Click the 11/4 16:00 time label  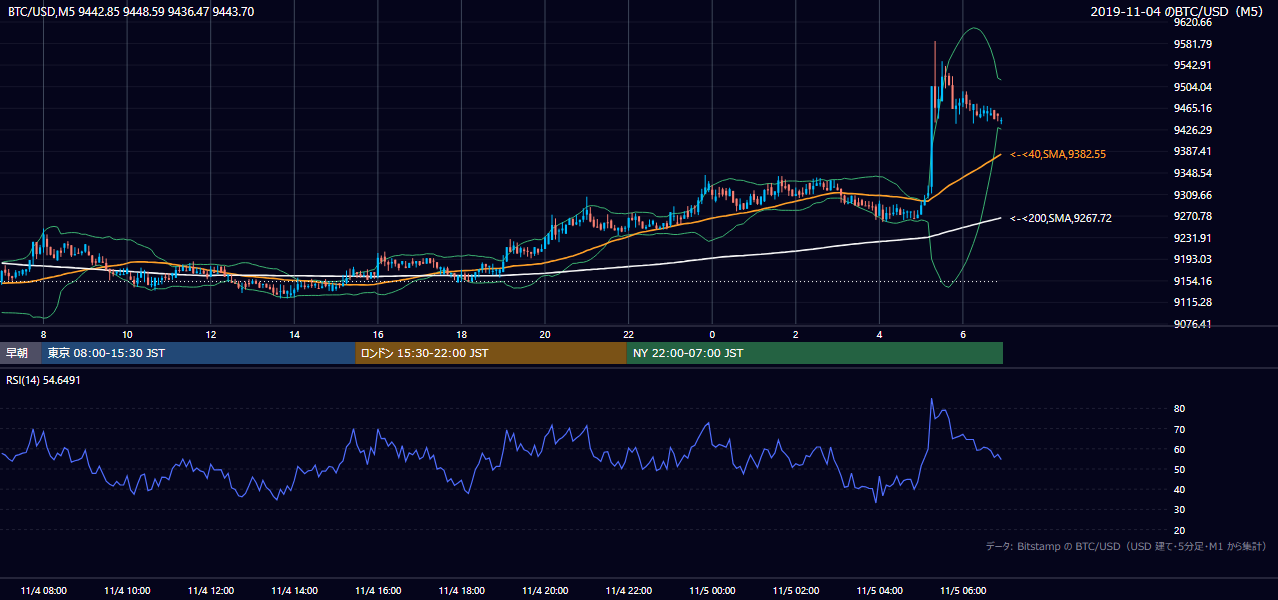(378, 590)
